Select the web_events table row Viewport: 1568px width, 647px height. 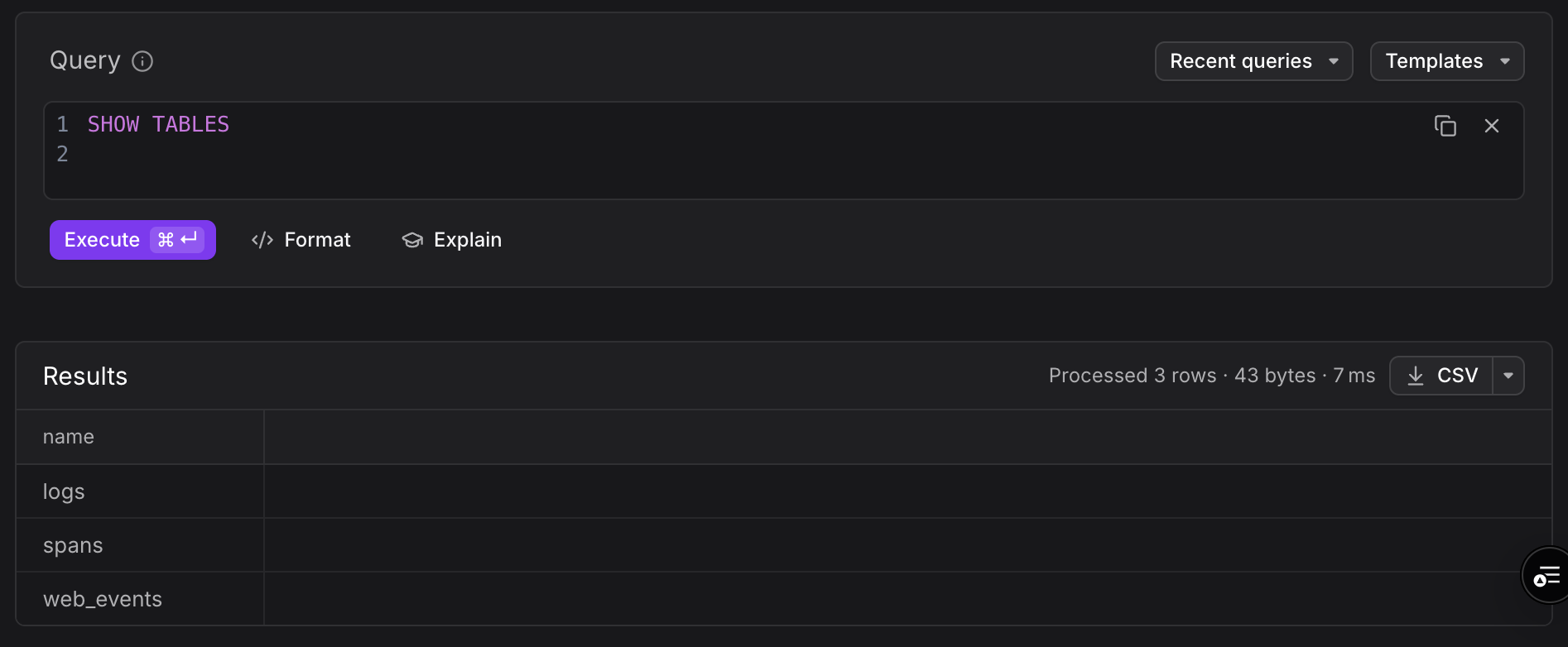pyautogui.click(x=103, y=599)
